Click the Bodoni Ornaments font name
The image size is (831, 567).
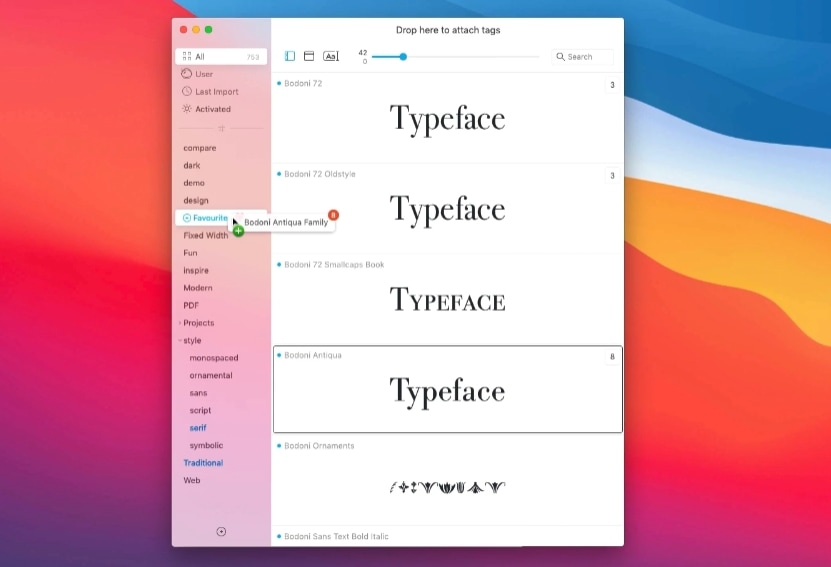319,446
